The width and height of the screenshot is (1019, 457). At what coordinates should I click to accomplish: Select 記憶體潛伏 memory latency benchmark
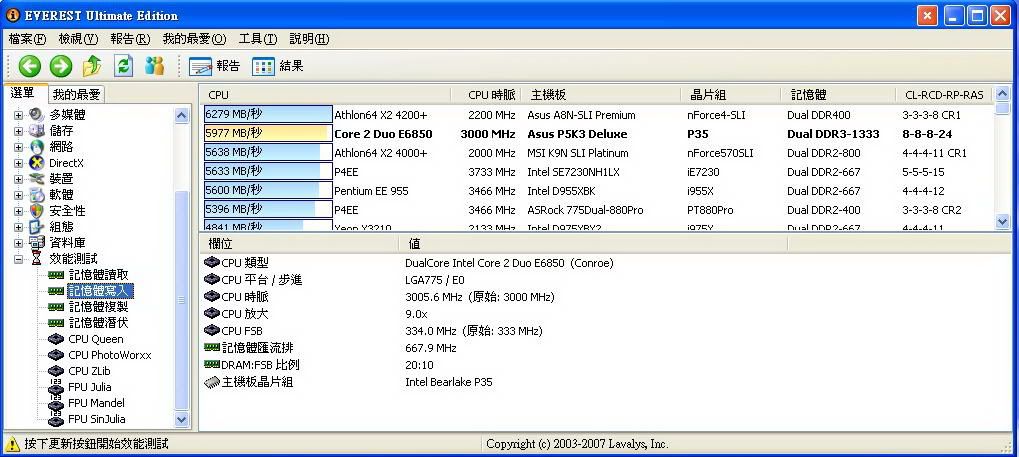pyautogui.click(x=99, y=323)
